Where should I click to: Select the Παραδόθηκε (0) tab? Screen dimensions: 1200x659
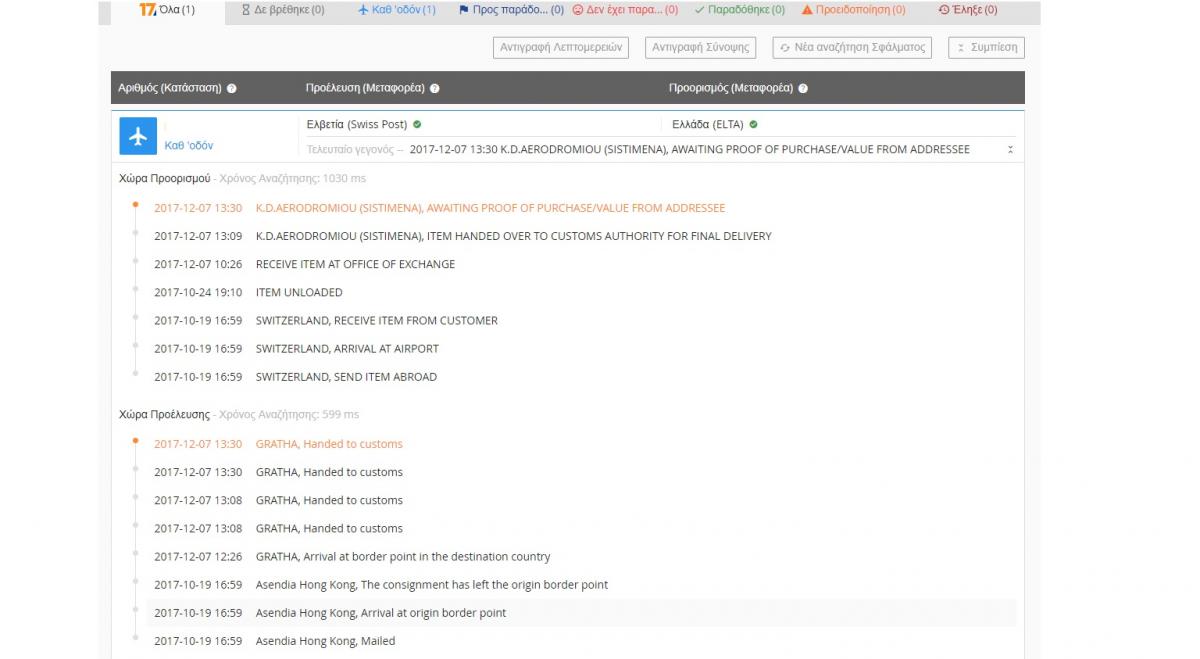[740, 10]
